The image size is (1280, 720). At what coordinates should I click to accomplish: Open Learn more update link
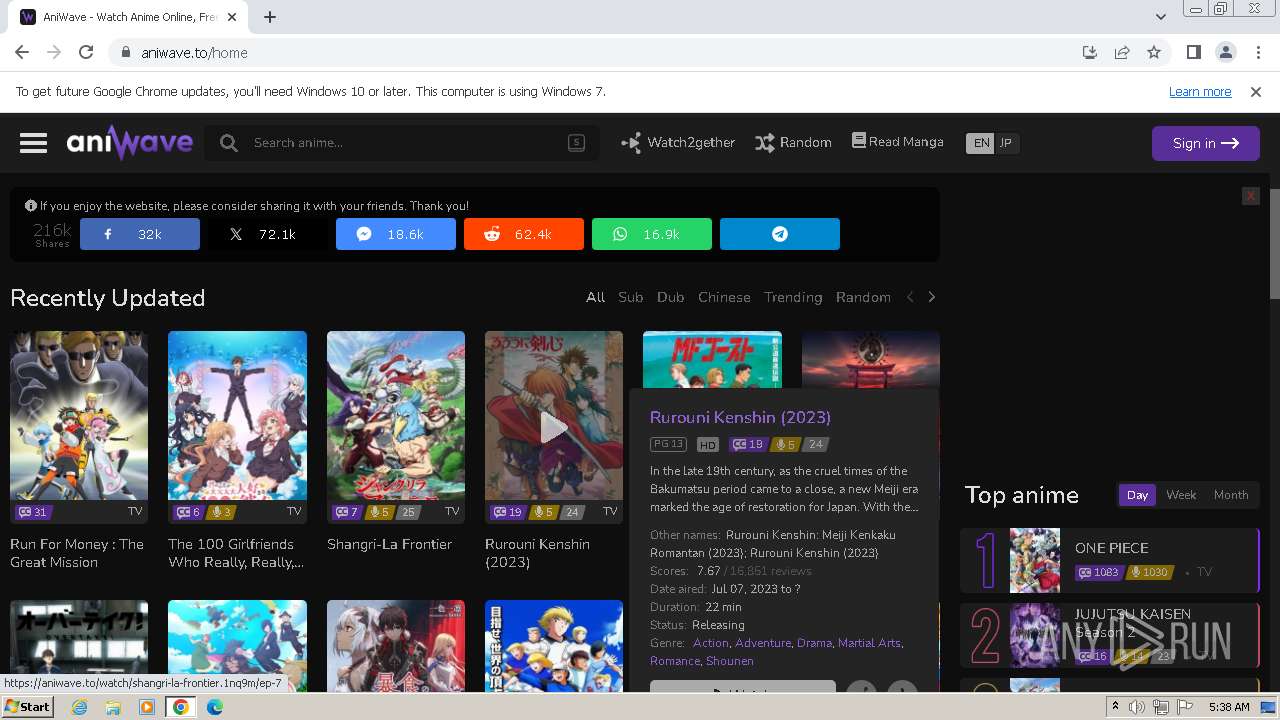pos(1200,91)
